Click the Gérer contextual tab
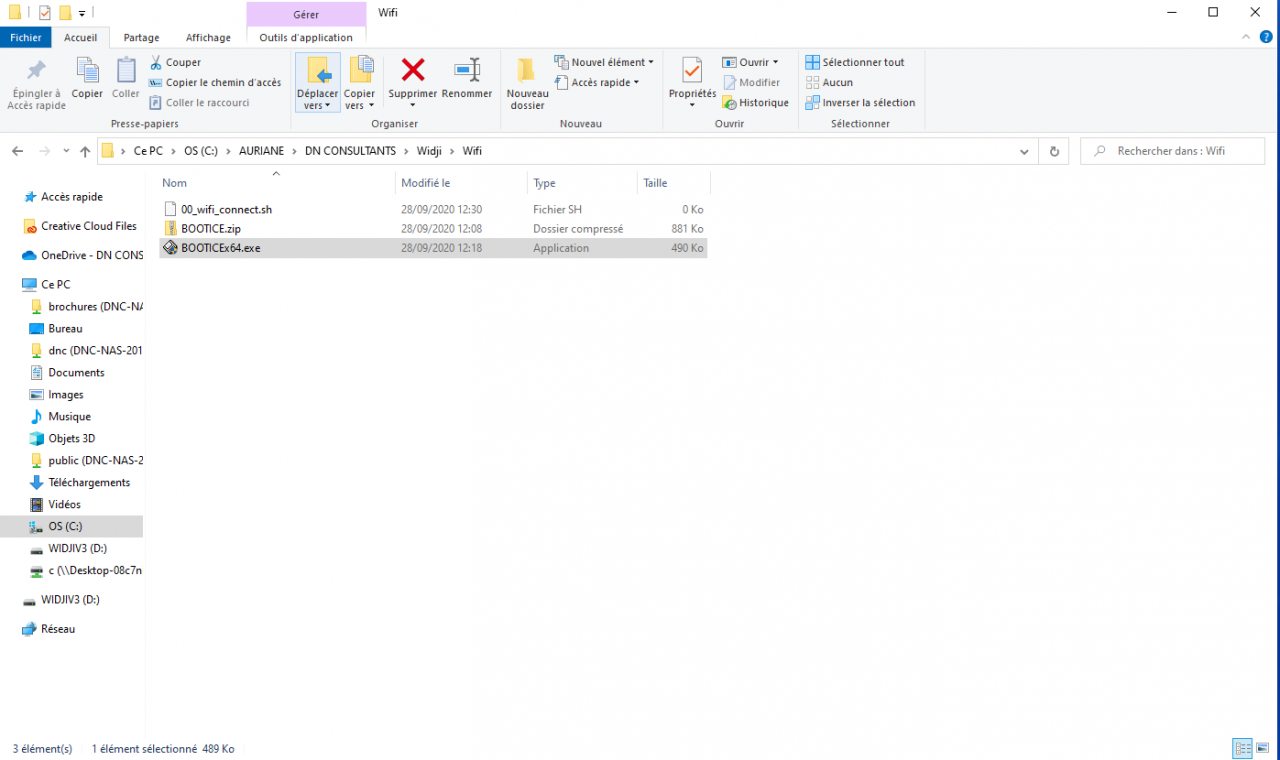 (x=306, y=14)
